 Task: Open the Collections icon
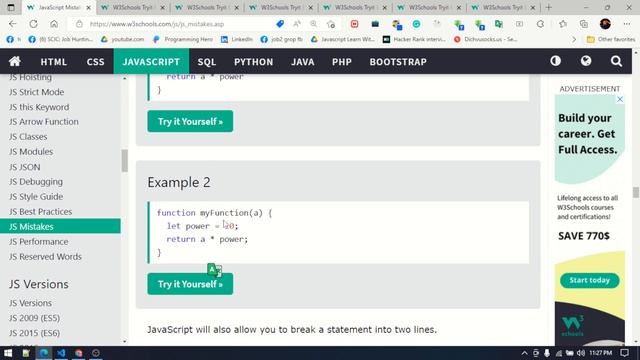pos(584,24)
